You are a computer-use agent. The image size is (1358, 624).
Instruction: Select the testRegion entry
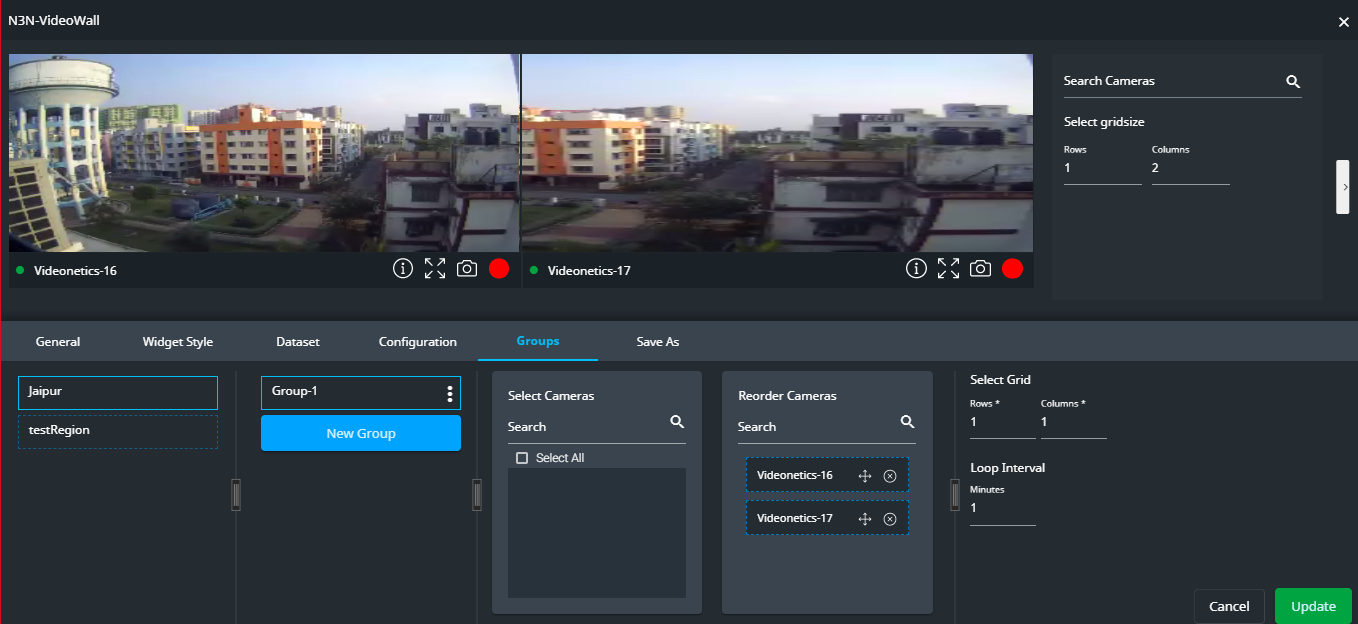click(118, 432)
